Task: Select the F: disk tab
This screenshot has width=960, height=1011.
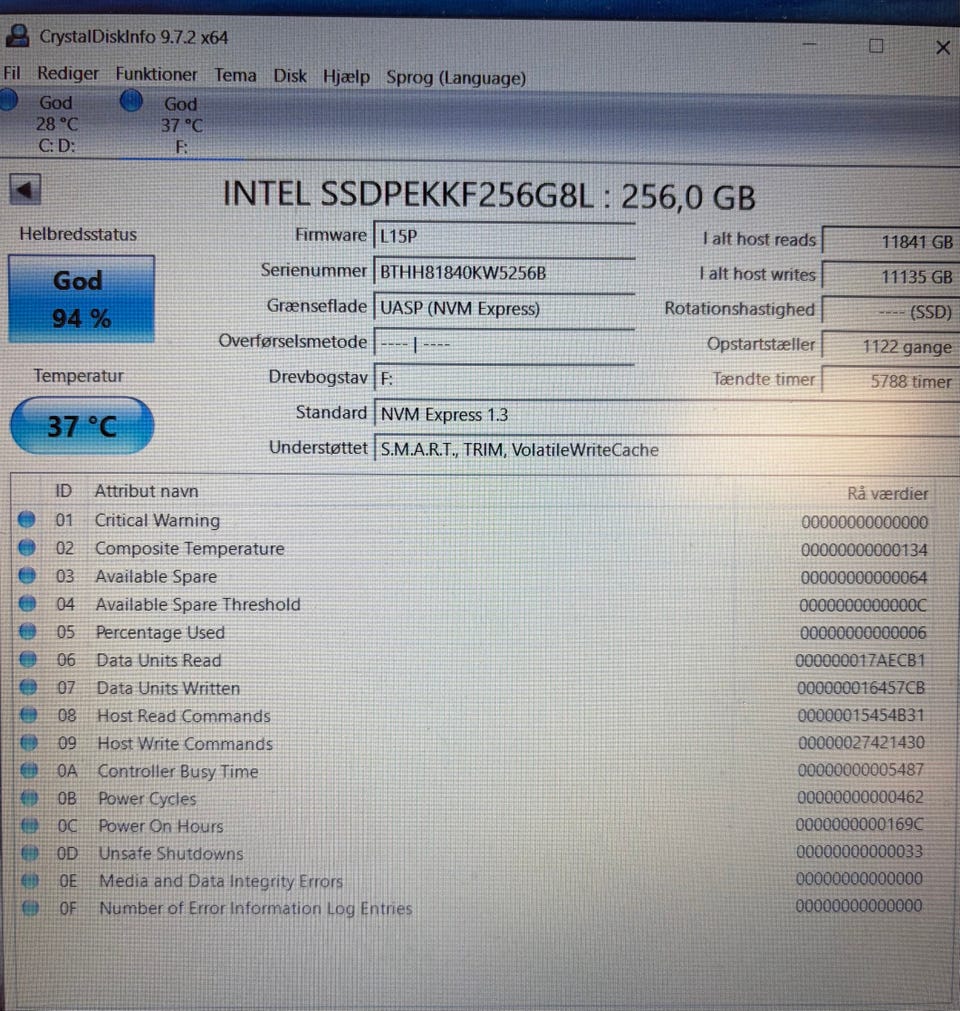Action: coord(181,125)
